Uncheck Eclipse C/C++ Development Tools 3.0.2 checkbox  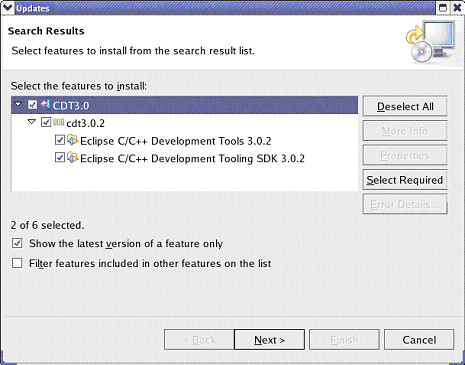pos(60,140)
